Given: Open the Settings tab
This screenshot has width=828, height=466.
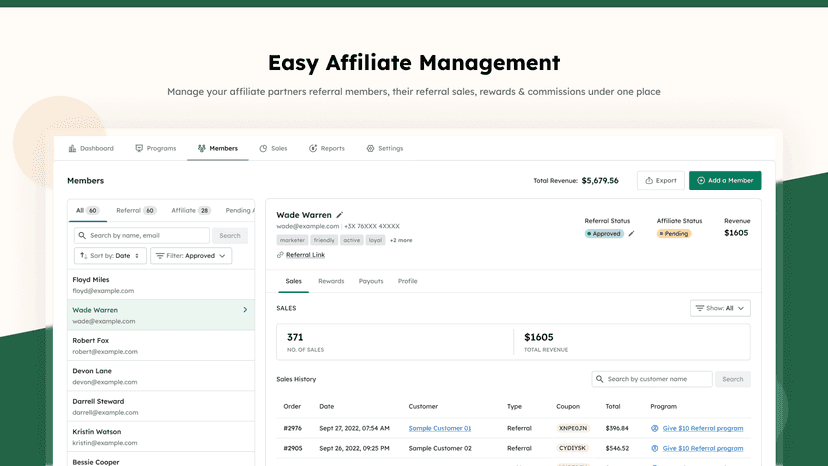Looking at the screenshot, I should tap(385, 148).
